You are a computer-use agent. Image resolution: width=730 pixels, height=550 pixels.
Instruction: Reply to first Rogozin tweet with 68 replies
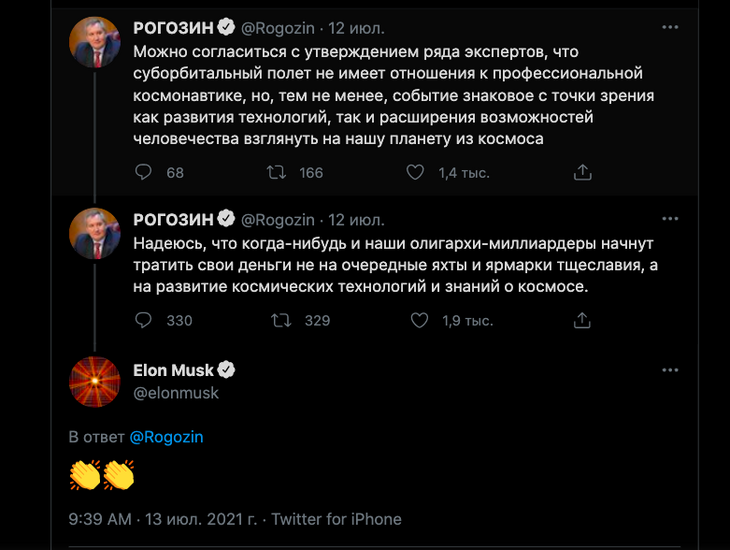pyautogui.click(x=144, y=172)
